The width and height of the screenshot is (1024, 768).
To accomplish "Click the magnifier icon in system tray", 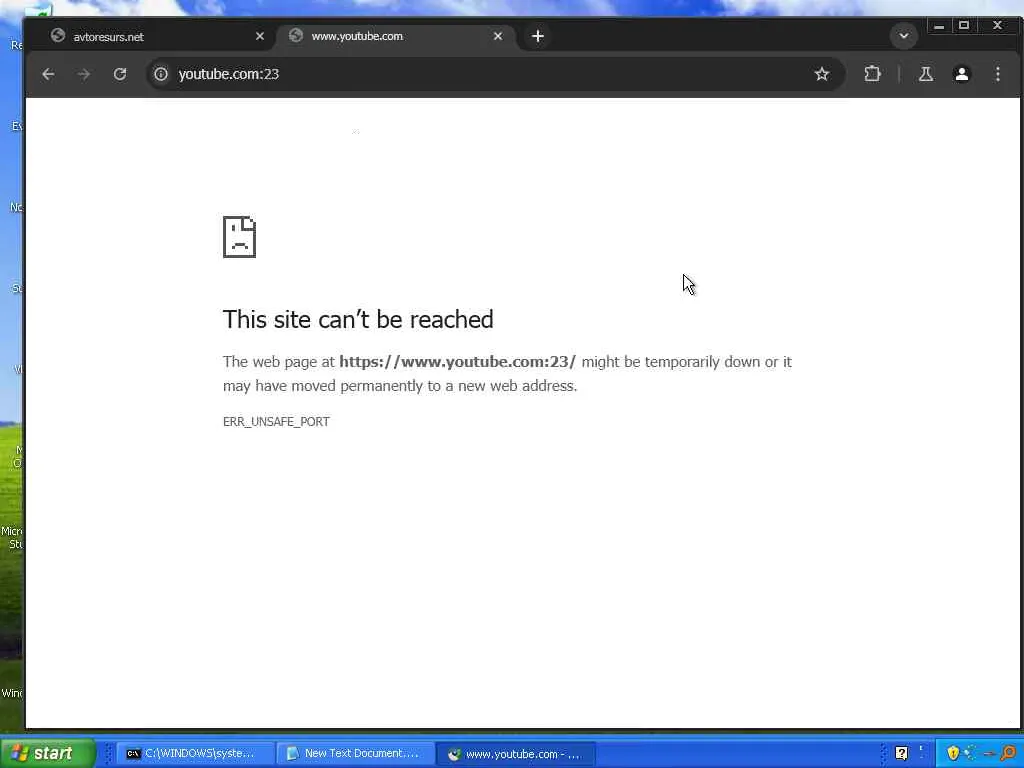I will tap(1009, 754).
